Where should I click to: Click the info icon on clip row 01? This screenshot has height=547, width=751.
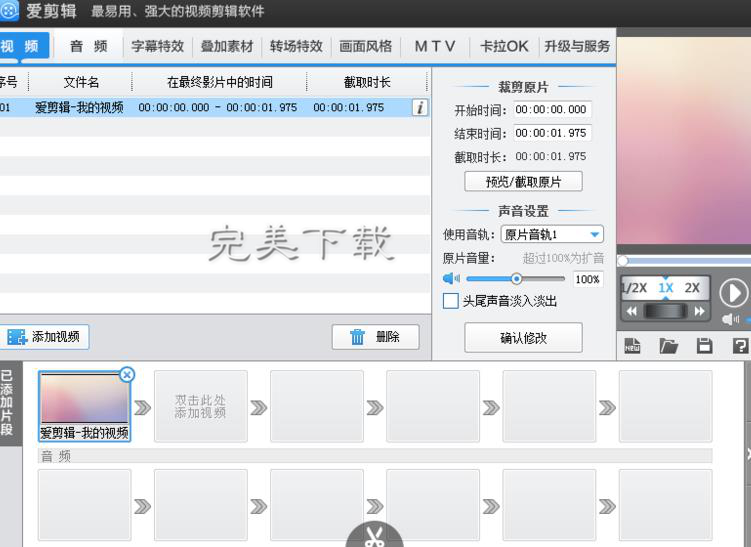[x=420, y=107]
